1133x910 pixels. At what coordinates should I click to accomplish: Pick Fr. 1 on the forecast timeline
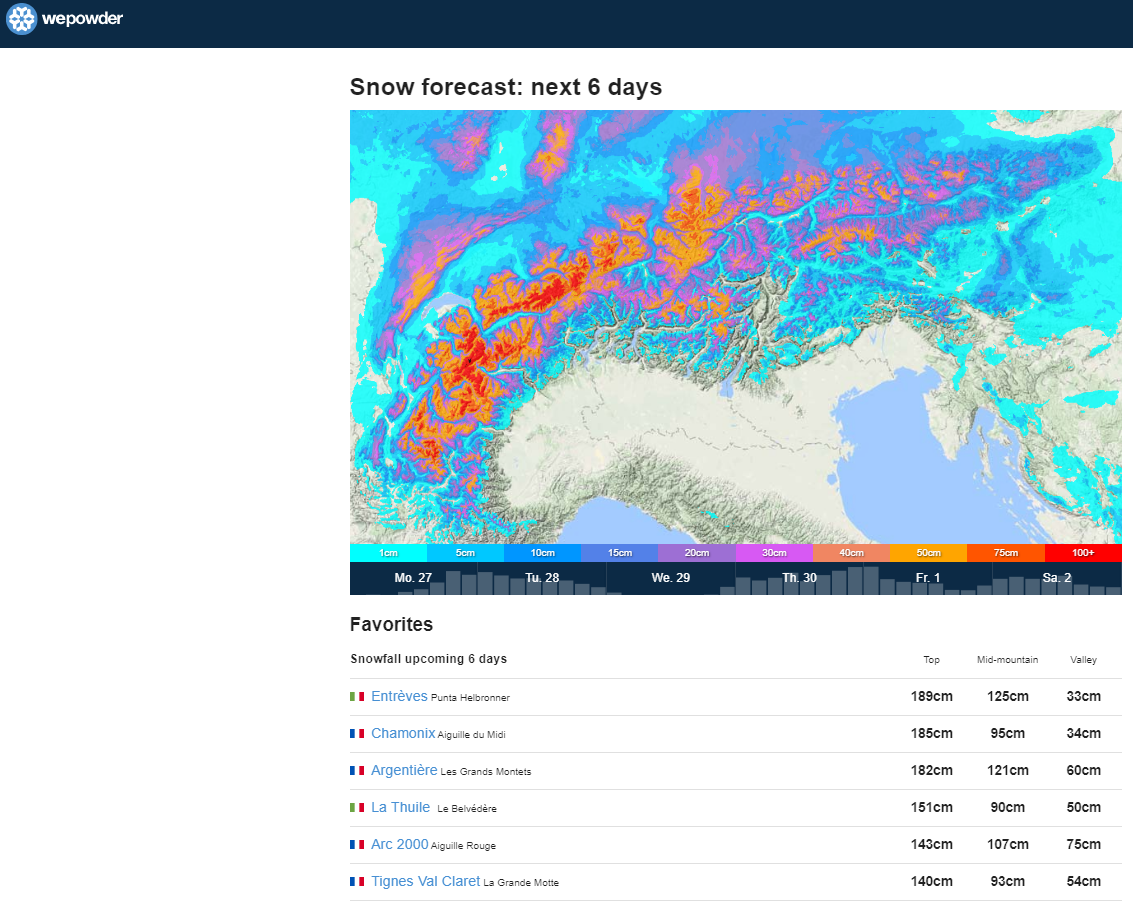coord(928,578)
